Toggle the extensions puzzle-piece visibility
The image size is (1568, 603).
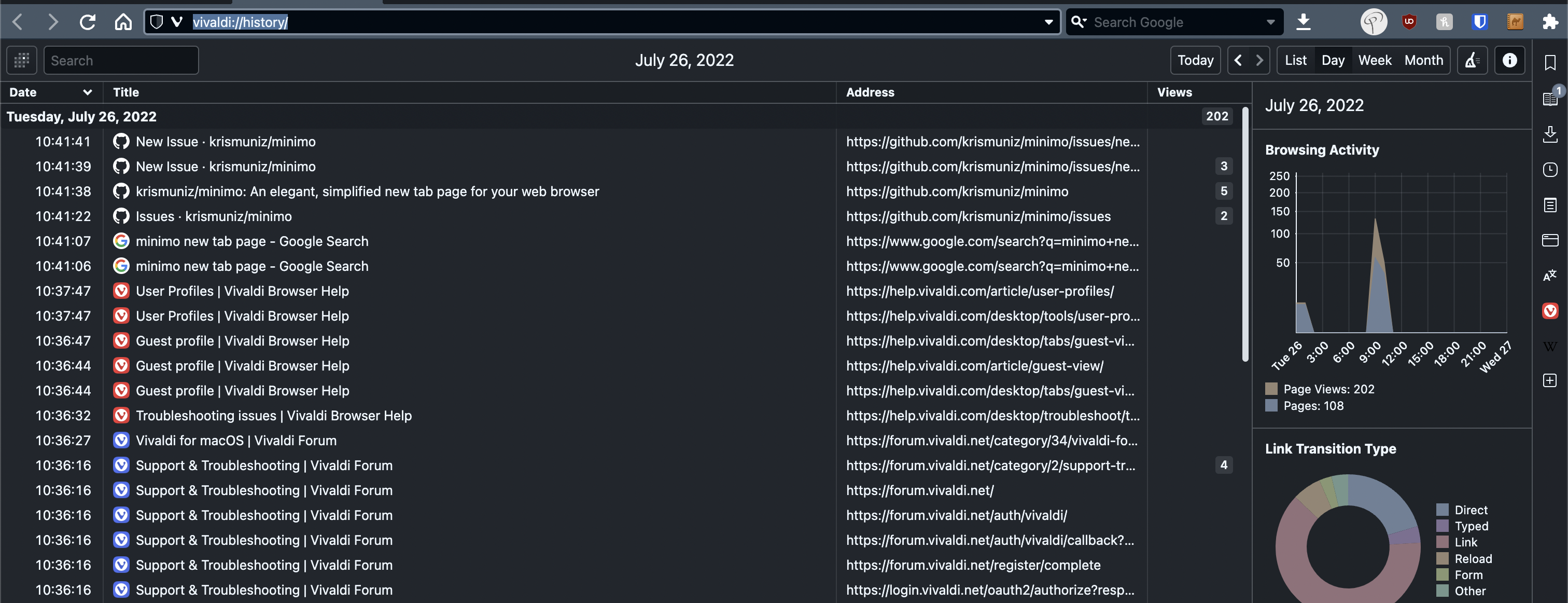(1550, 22)
